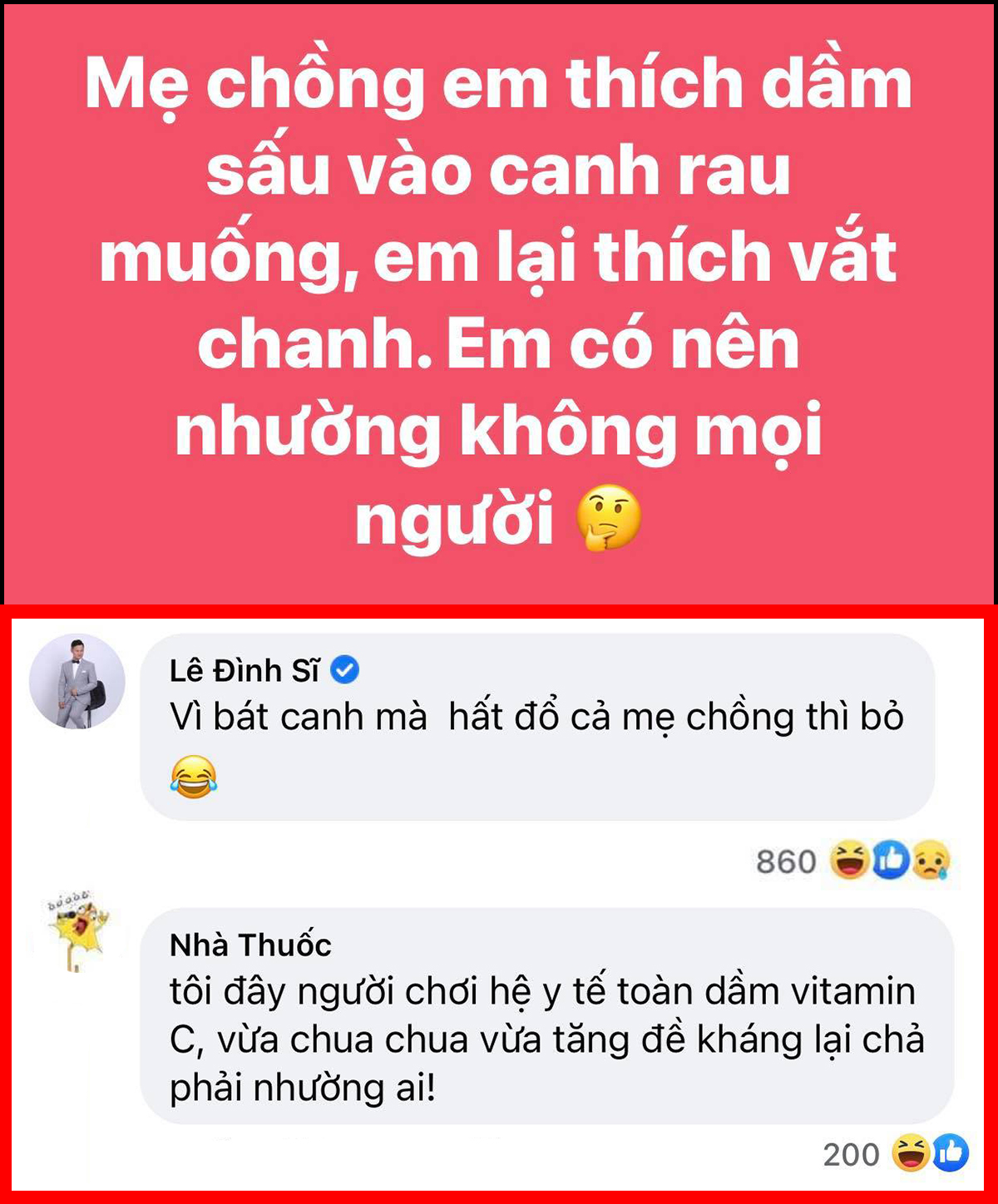Open the 200 reactions count

tap(851, 1154)
